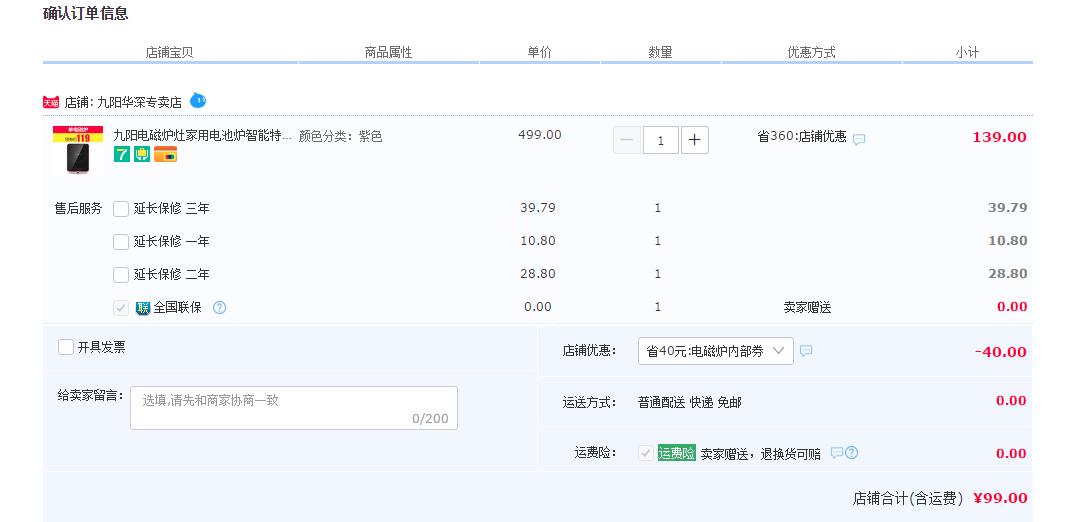This screenshot has width=1070, height=522.
Task: Check 延长保修 三年 warranty option
Action: point(121,209)
